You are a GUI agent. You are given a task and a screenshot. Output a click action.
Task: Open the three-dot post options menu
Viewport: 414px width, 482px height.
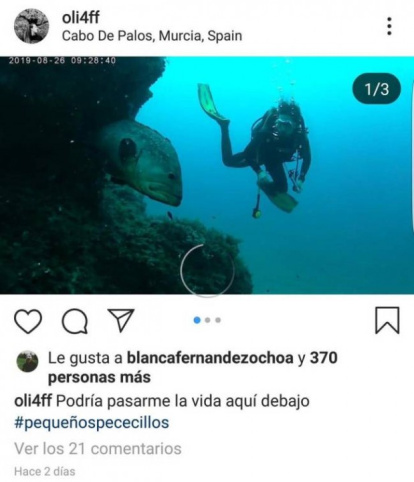coord(389,26)
